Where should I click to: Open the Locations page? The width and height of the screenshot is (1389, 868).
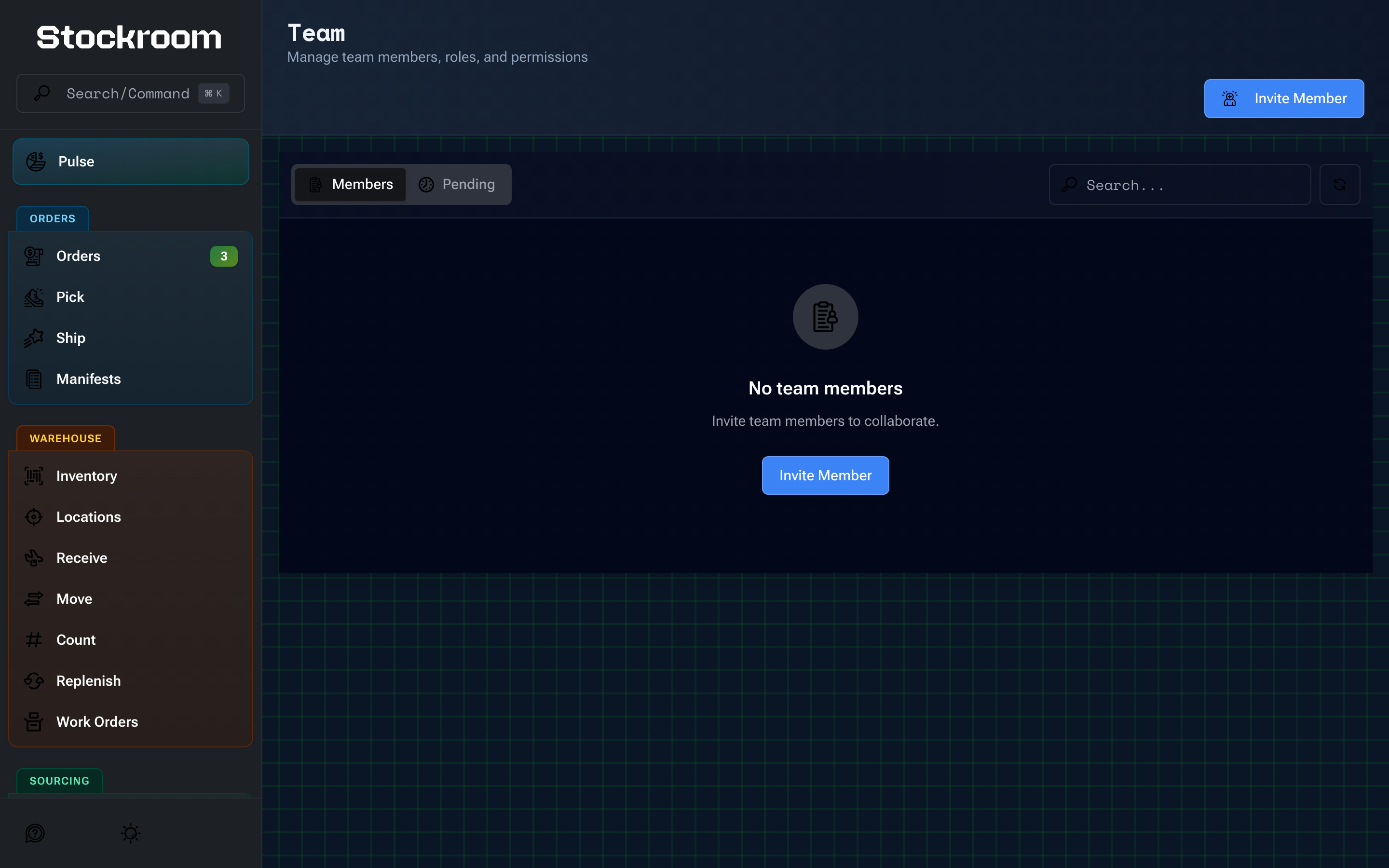coord(131,516)
